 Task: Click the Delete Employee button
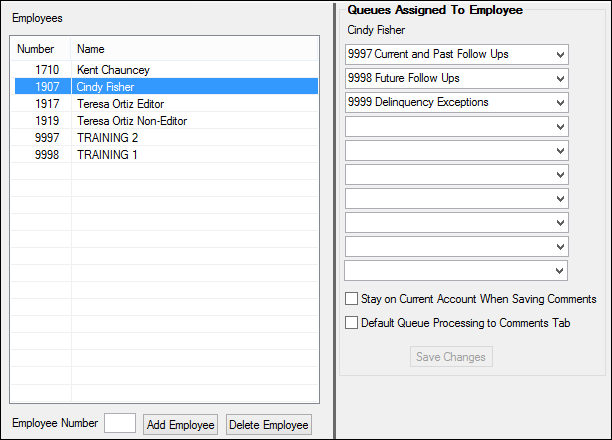[269, 425]
